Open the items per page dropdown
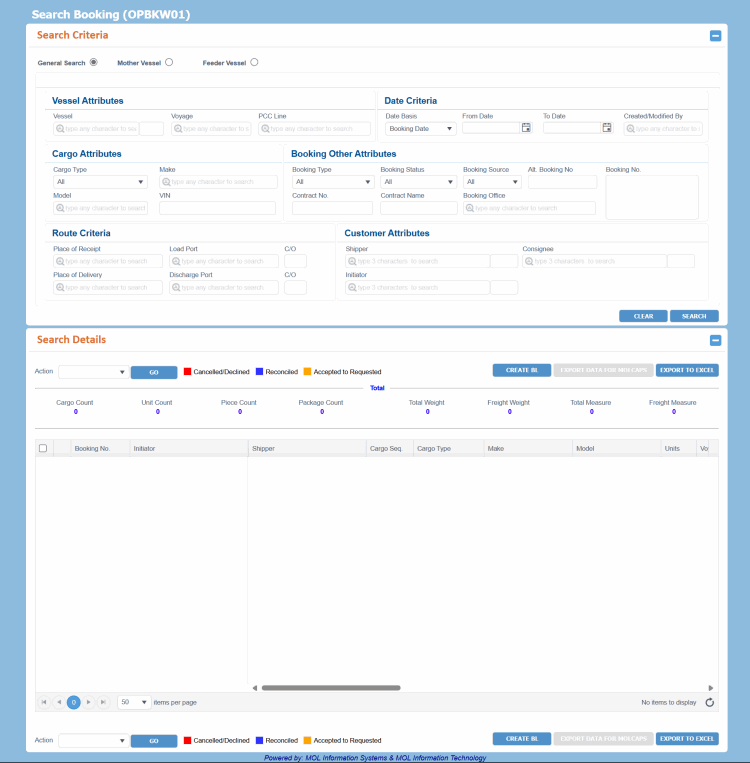The width and height of the screenshot is (750, 763). (x=135, y=703)
